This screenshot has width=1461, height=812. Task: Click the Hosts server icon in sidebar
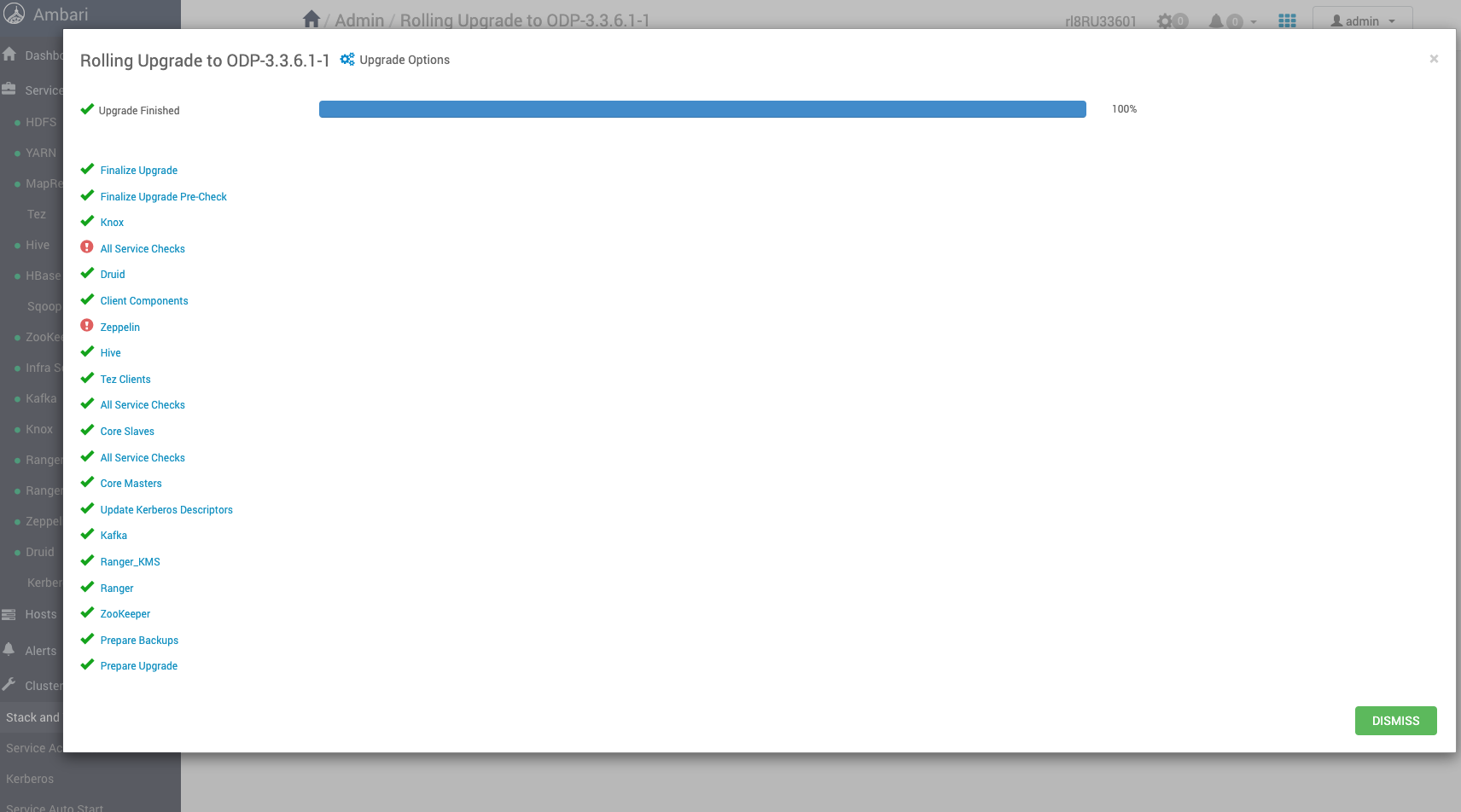(x=9, y=614)
